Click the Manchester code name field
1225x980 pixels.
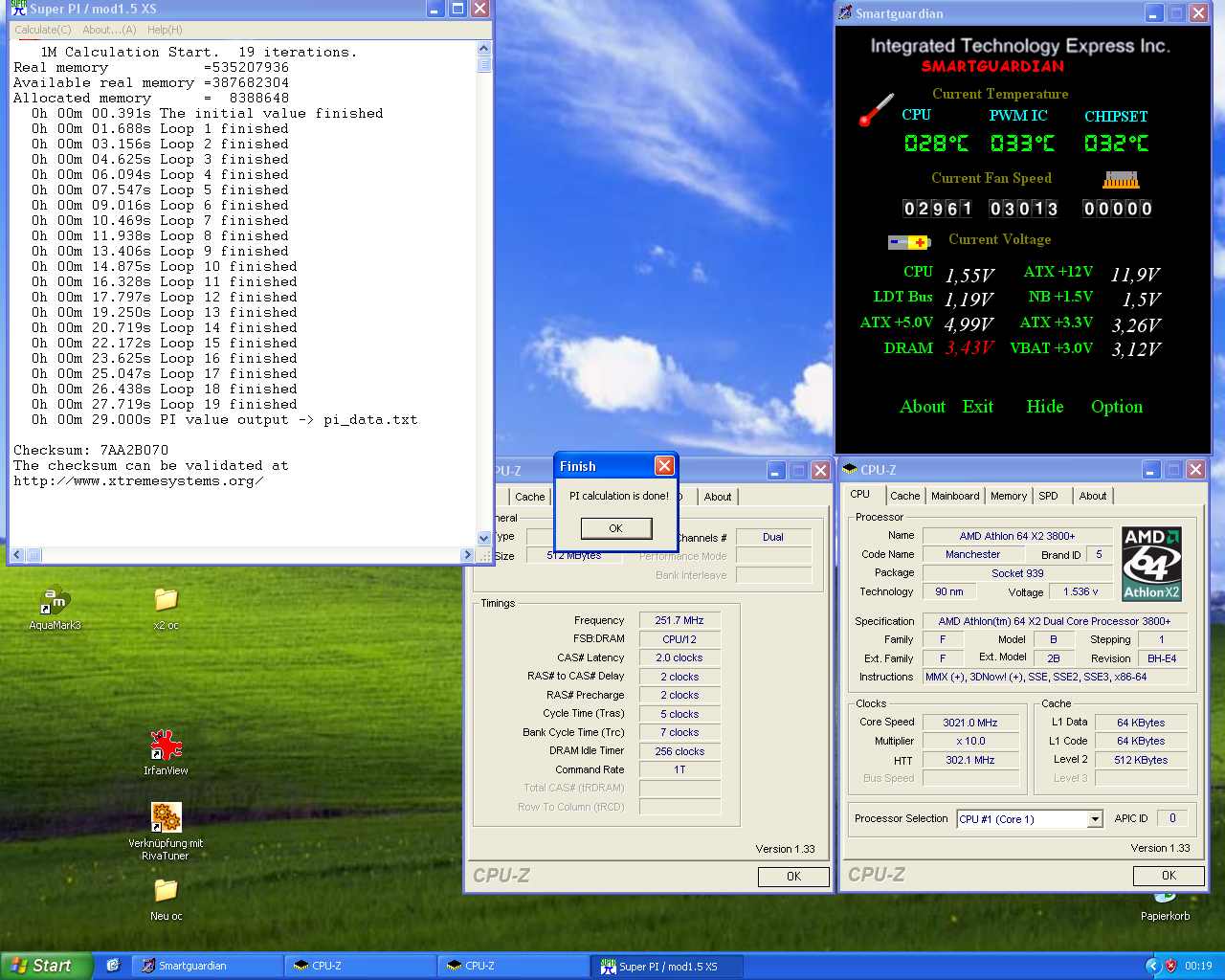point(972,554)
